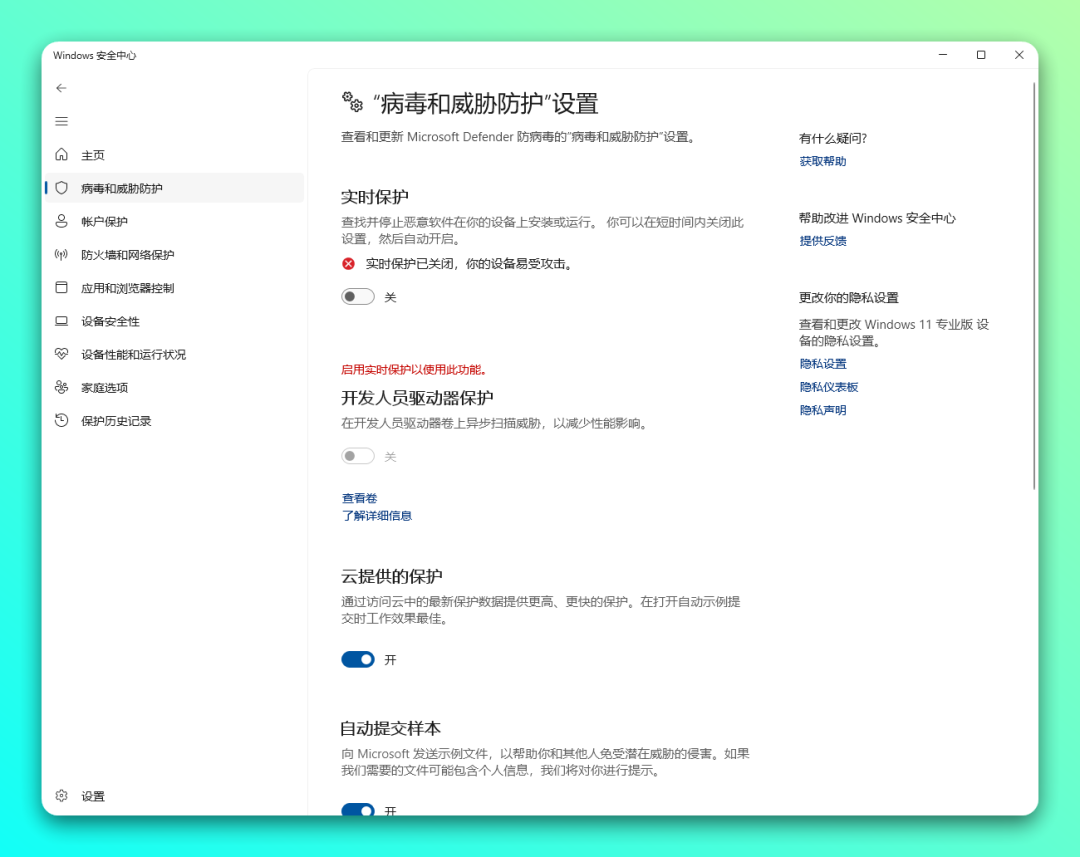The image size is (1080, 857).
Task: Open the hamburger navigation menu
Action: coord(61,121)
